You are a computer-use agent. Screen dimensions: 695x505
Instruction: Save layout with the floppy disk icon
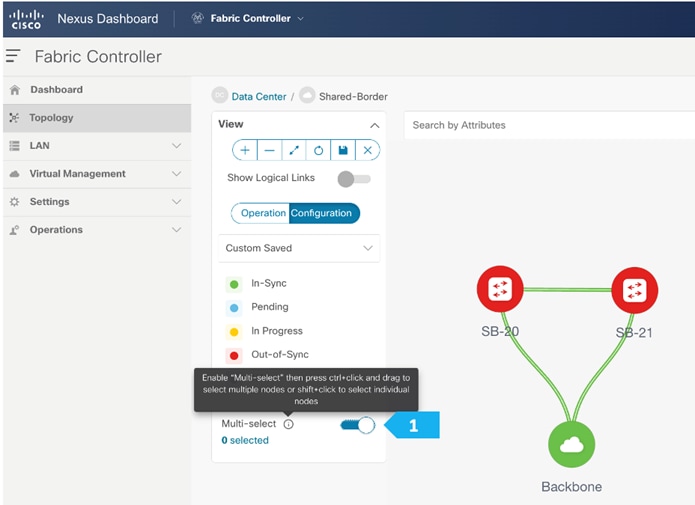[x=343, y=150]
